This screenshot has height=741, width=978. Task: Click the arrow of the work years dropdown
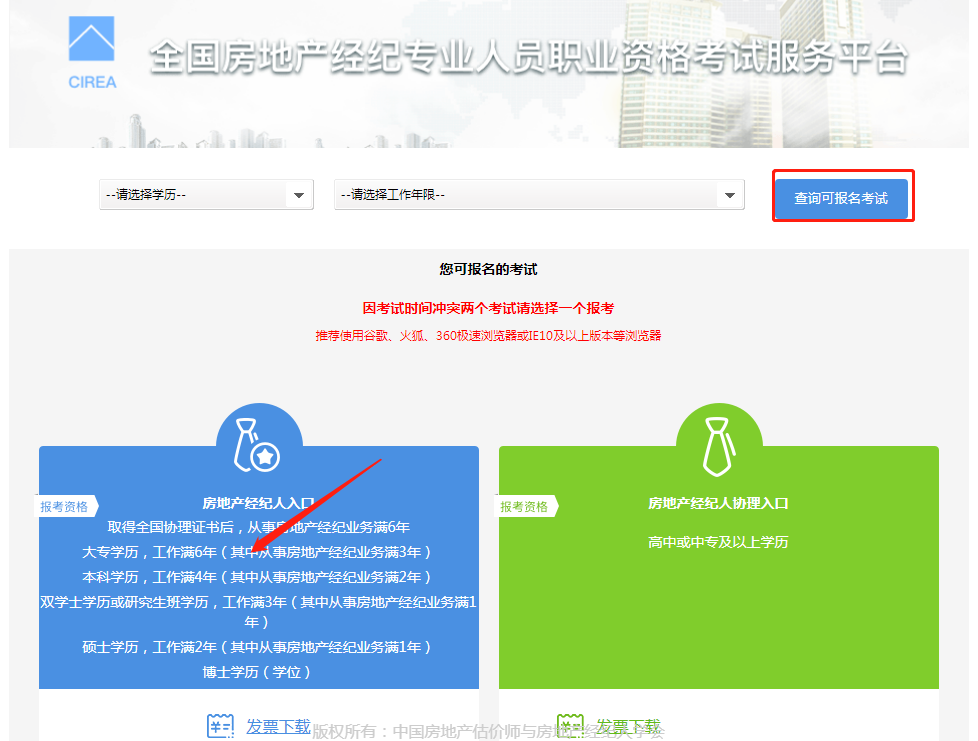(729, 195)
